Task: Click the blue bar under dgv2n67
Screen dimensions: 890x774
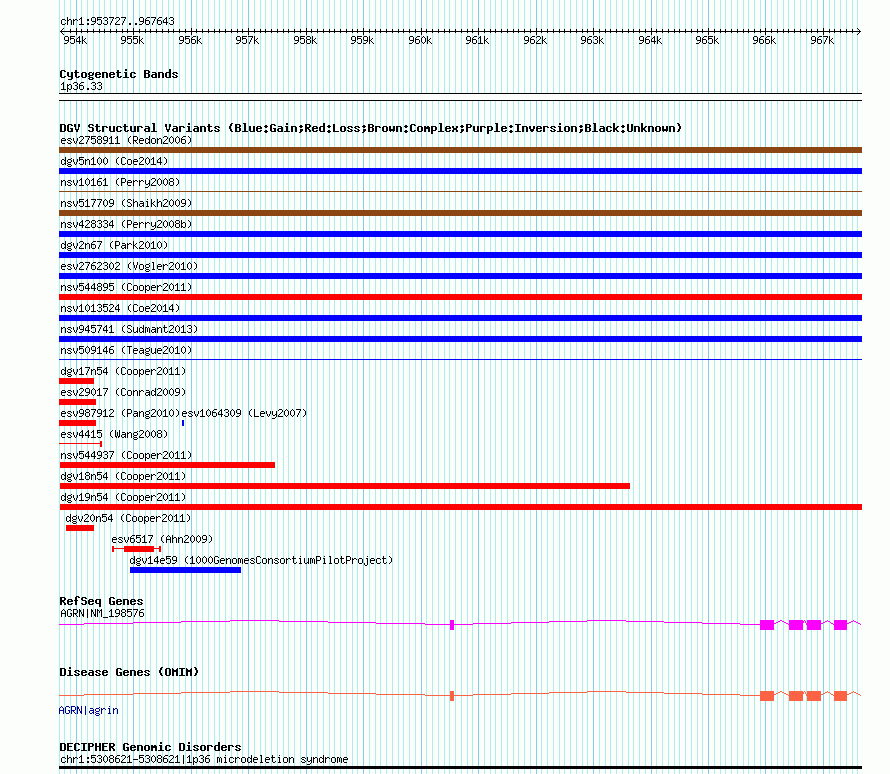Action: click(x=460, y=255)
